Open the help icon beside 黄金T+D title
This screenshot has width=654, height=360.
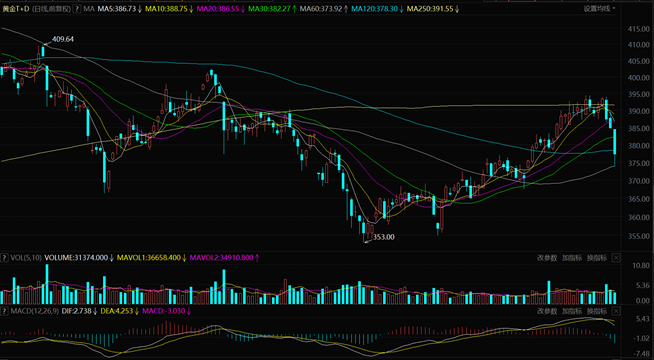coord(77,9)
